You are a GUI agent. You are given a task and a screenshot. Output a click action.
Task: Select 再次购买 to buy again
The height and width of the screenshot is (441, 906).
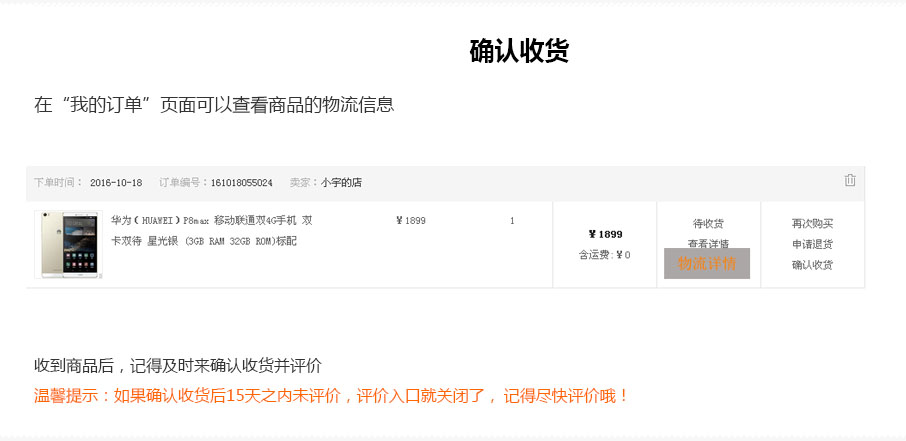(812, 224)
